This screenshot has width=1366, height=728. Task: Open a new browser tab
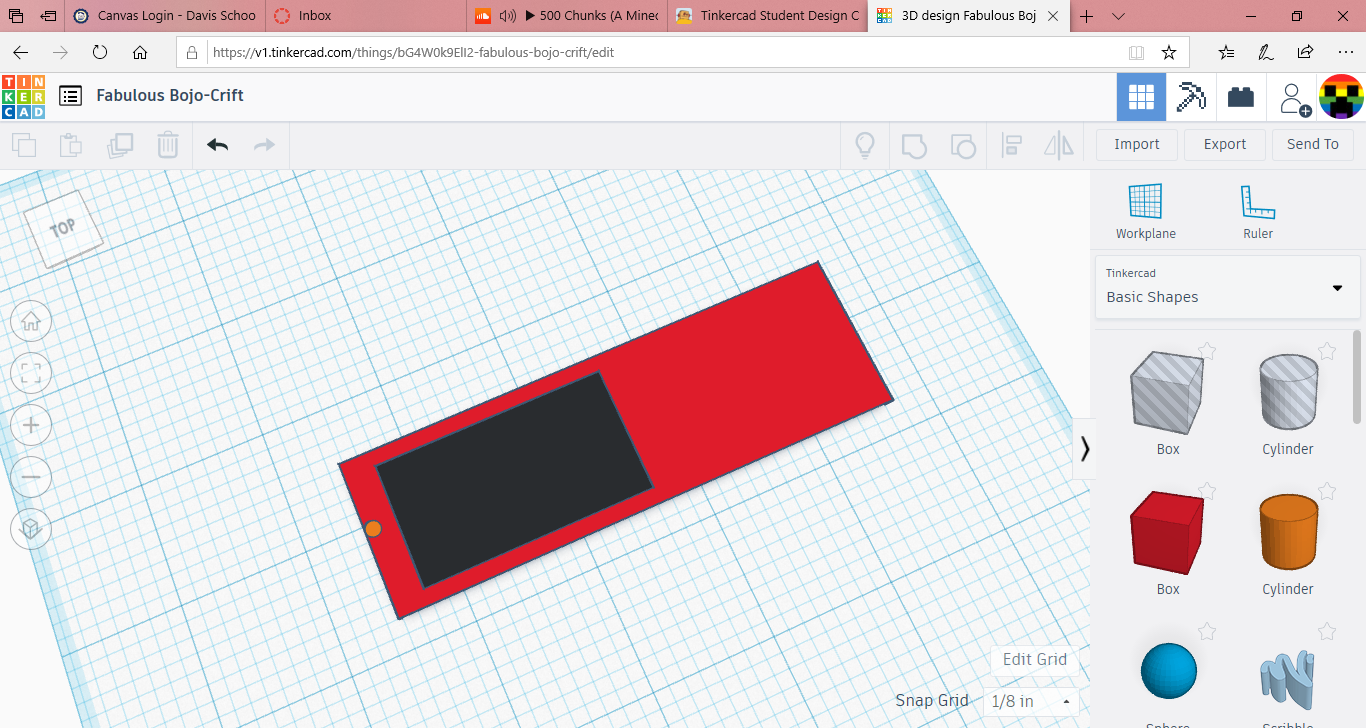(1086, 16)
